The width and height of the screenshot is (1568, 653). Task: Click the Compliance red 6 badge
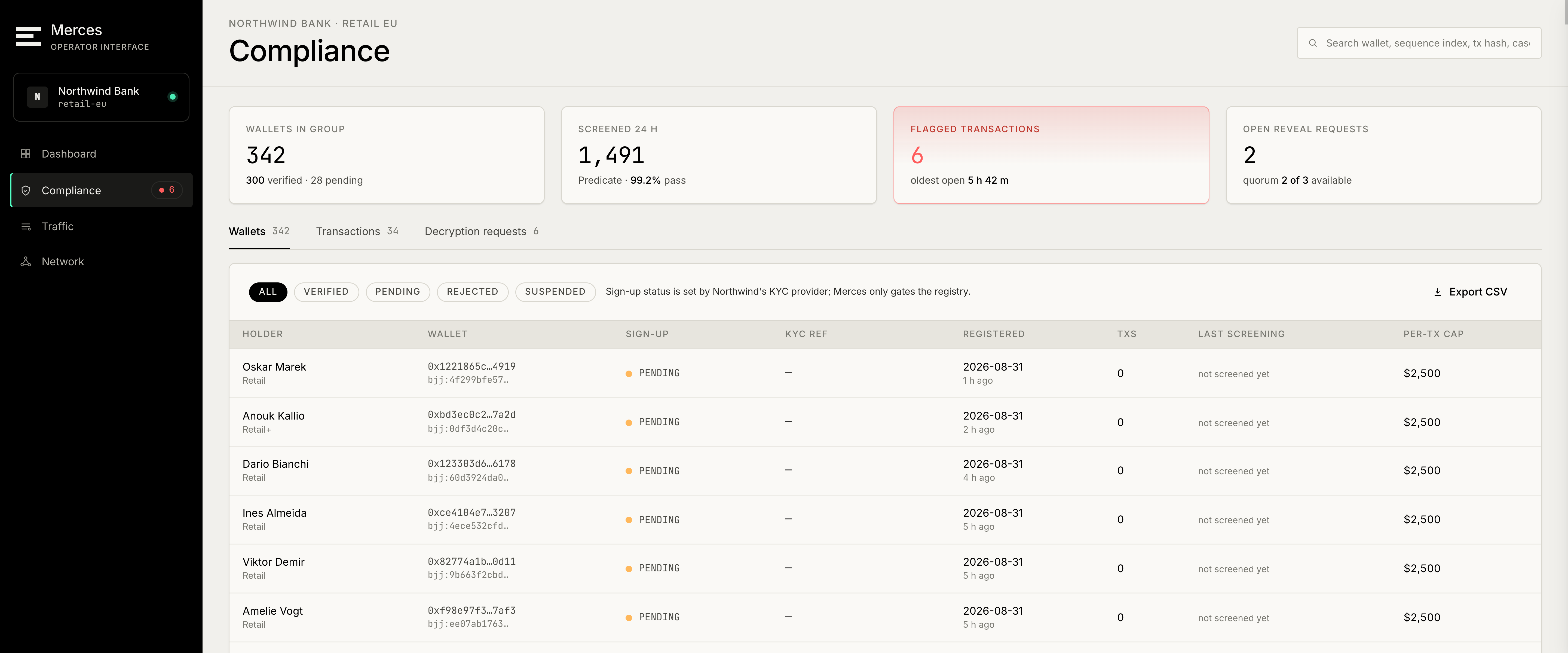pos(167,190)
